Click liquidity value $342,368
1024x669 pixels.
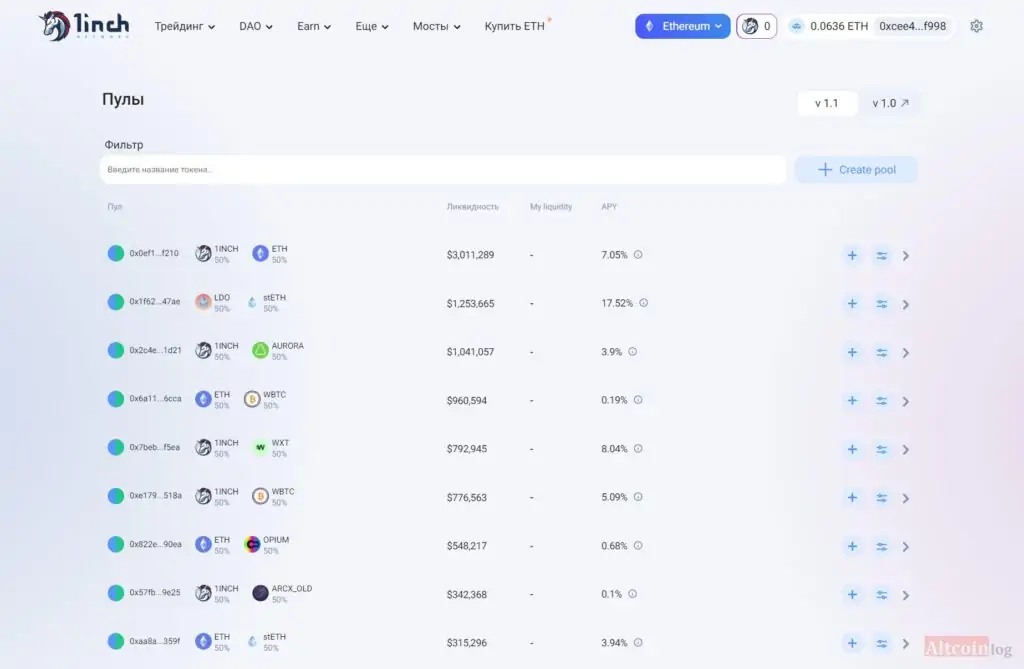[467, 595]
